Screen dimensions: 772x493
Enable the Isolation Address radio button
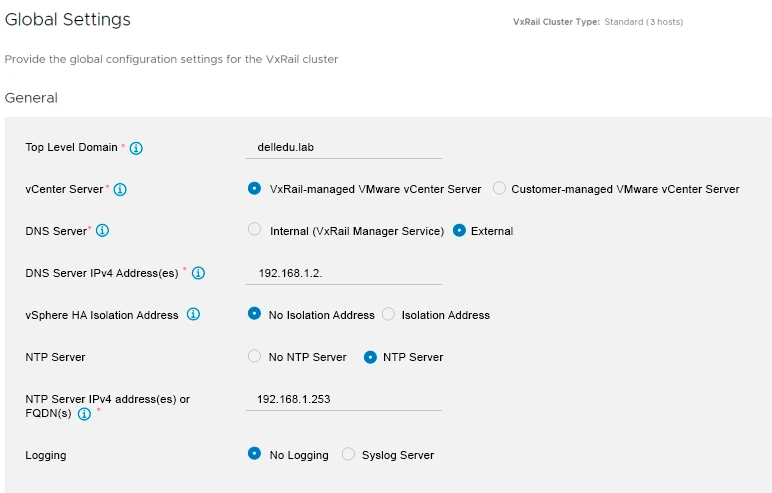coord(389,314)
